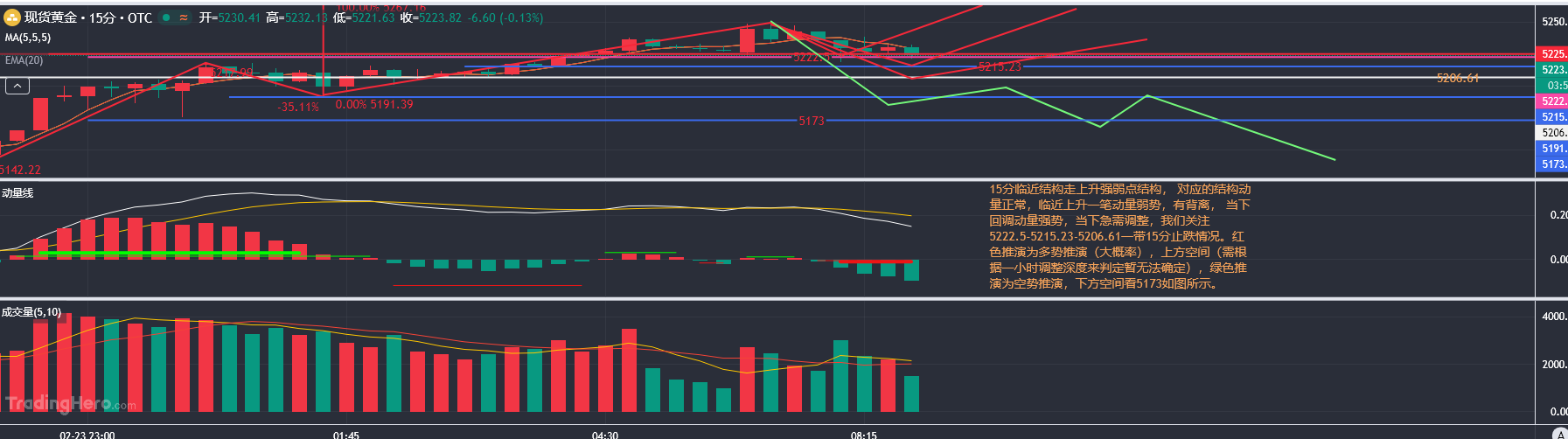This screenshot has width=1568, height=439.
Task: Open the 动量线 momentum indicator legend
Action: click(x=17, y=193)
